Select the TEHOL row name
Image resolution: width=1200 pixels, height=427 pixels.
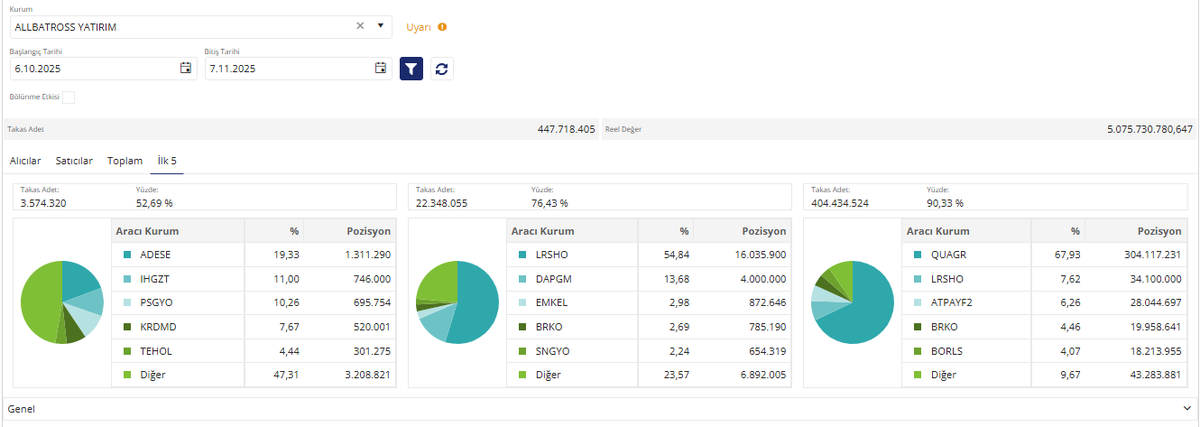point(156,350)
